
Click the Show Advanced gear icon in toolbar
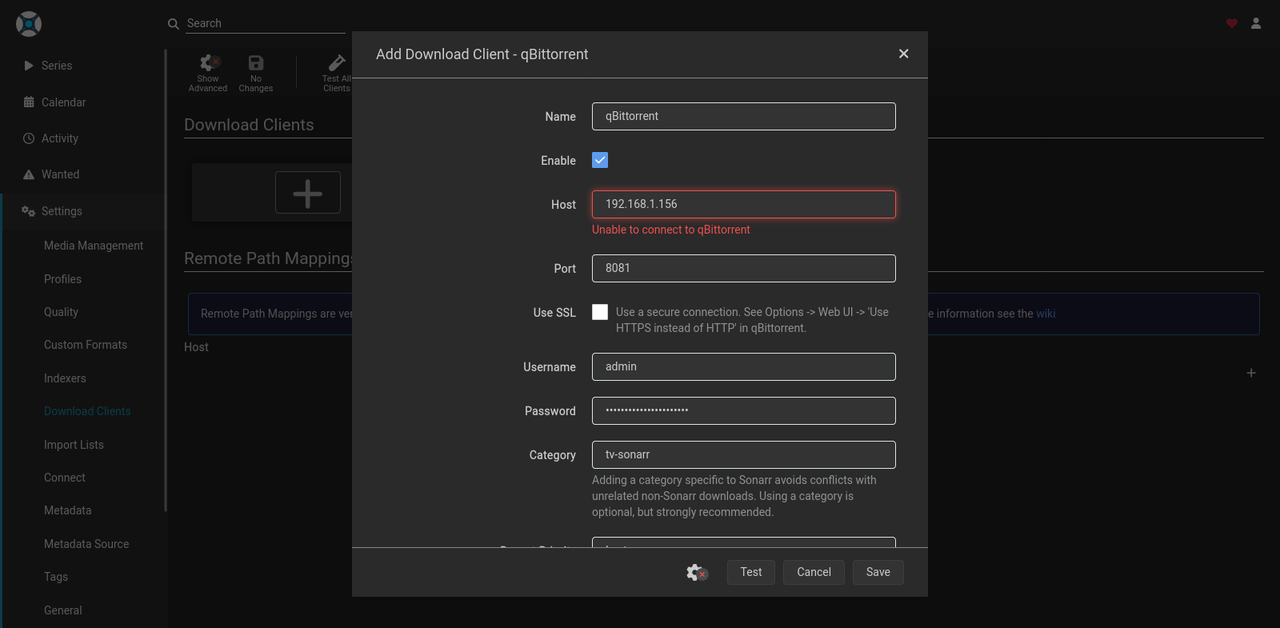(208, 63)
